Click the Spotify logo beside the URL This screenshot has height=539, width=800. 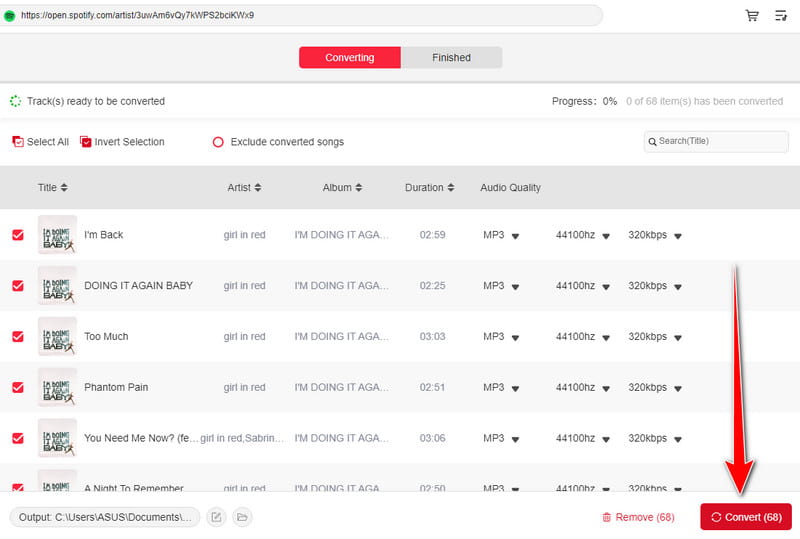(10, 16)
